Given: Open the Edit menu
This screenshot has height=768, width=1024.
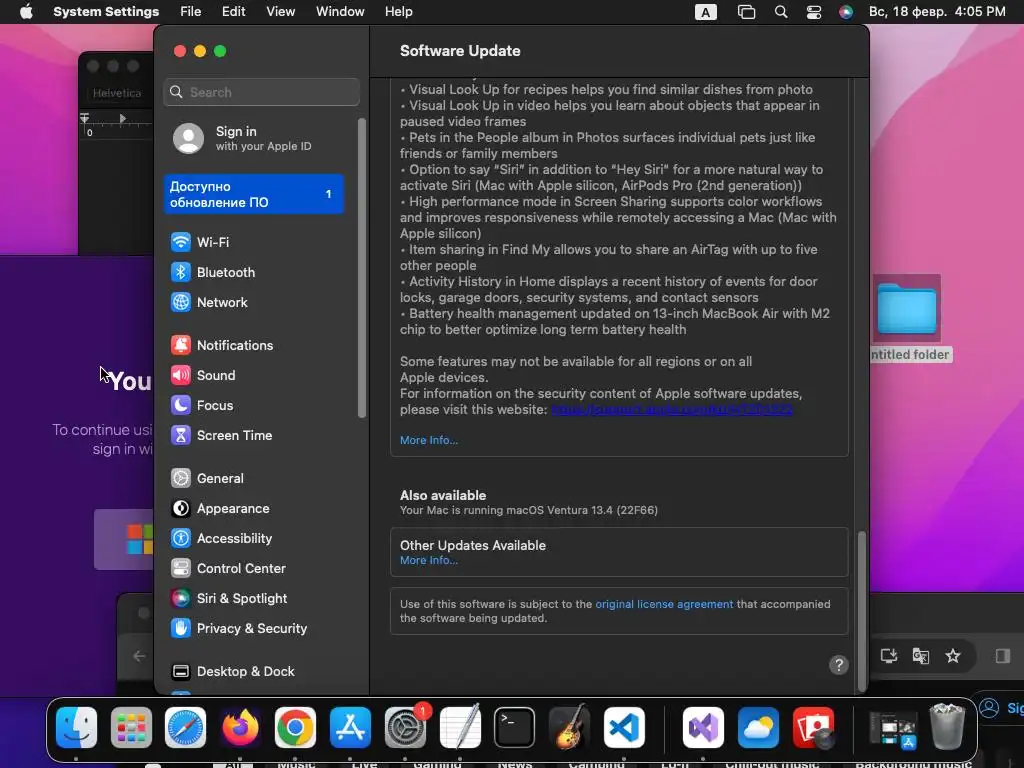Looking at the screenshot, I should [x=234, y=12].
